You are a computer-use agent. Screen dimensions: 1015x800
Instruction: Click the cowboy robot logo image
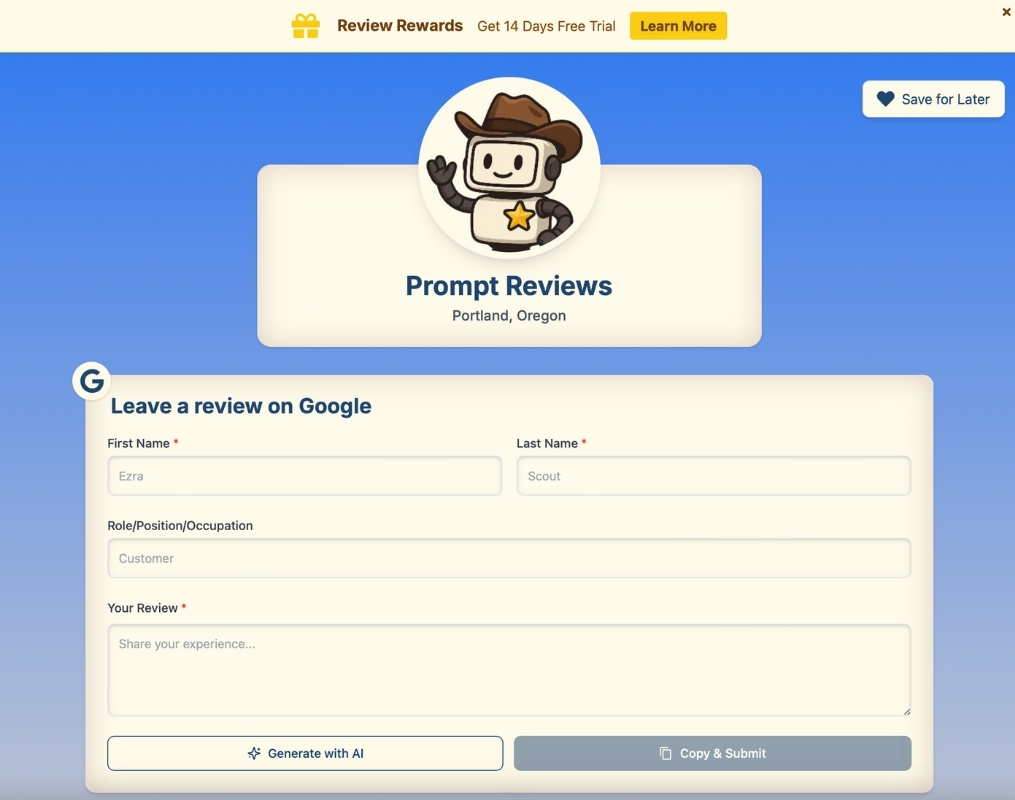[509, 168]
